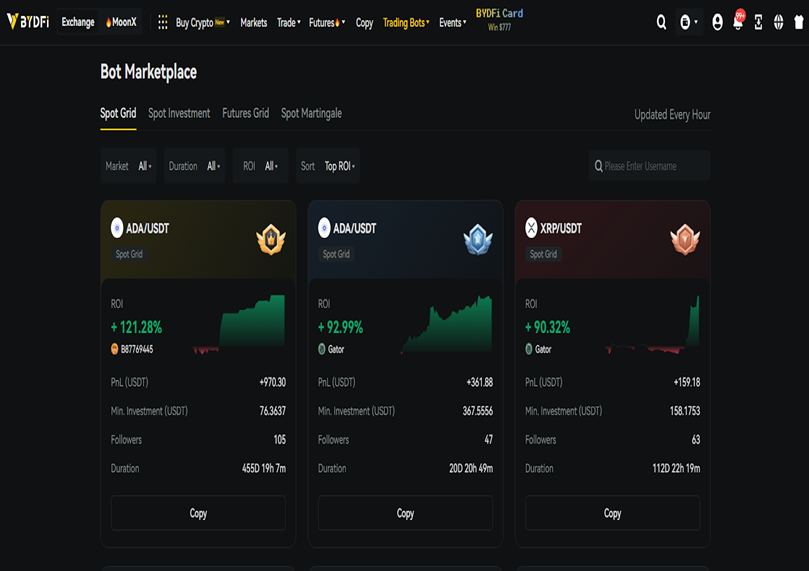Click the language globe icon
Screen dimensions: 809x571
(779, 22)
